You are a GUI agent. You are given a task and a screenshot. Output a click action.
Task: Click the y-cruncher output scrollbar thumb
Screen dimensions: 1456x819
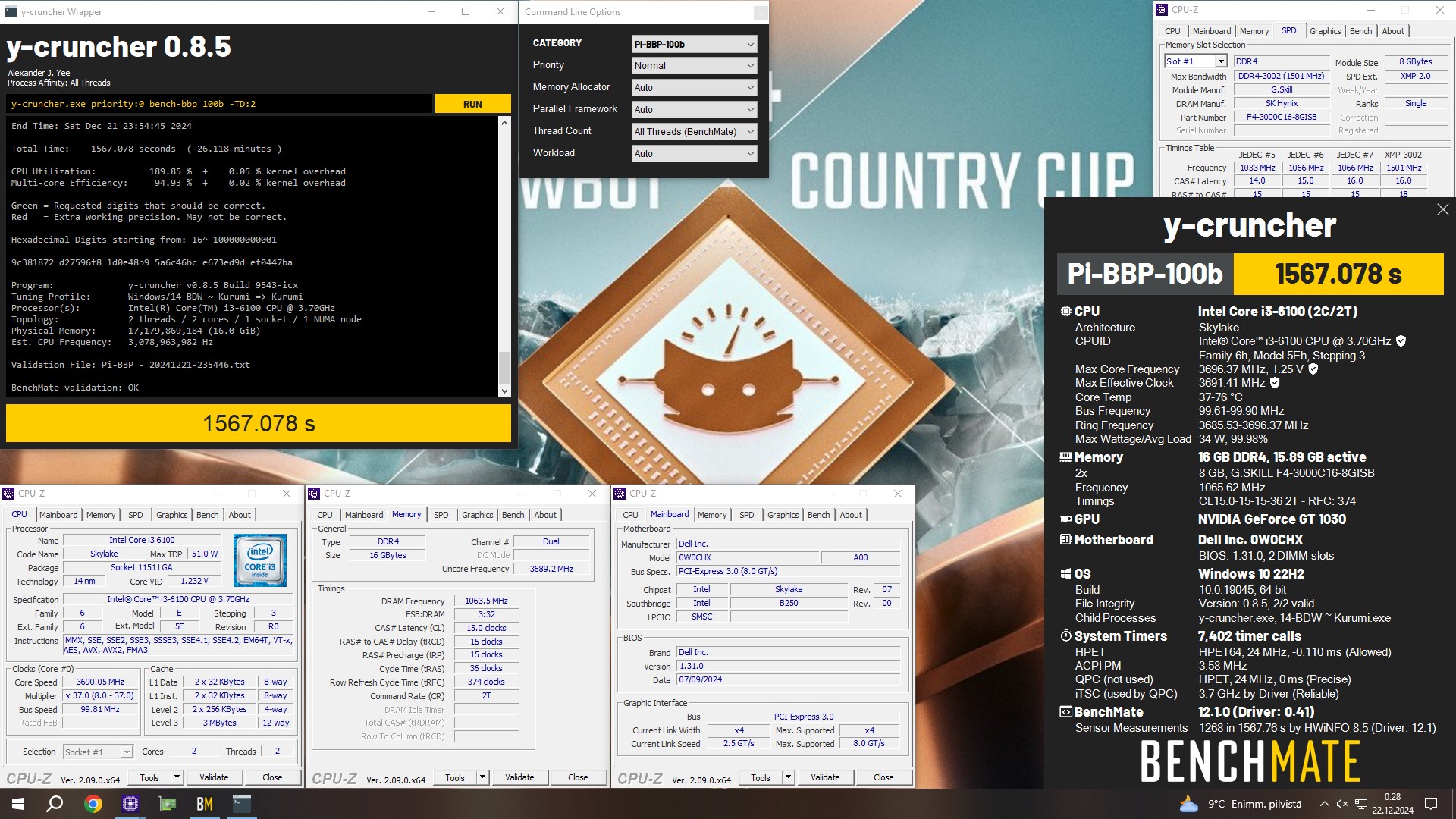point(504,368)
